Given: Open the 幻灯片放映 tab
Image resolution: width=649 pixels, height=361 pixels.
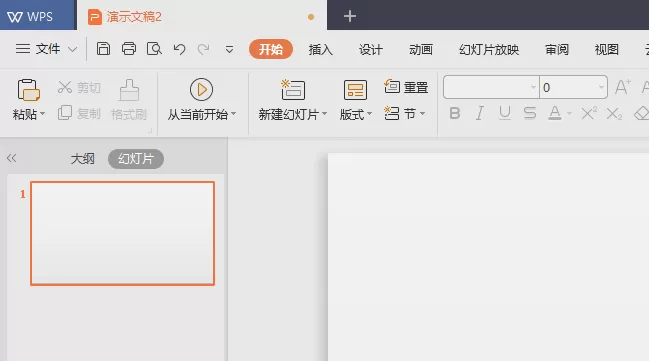Looking at the screenshot, I should pos(489,50).
